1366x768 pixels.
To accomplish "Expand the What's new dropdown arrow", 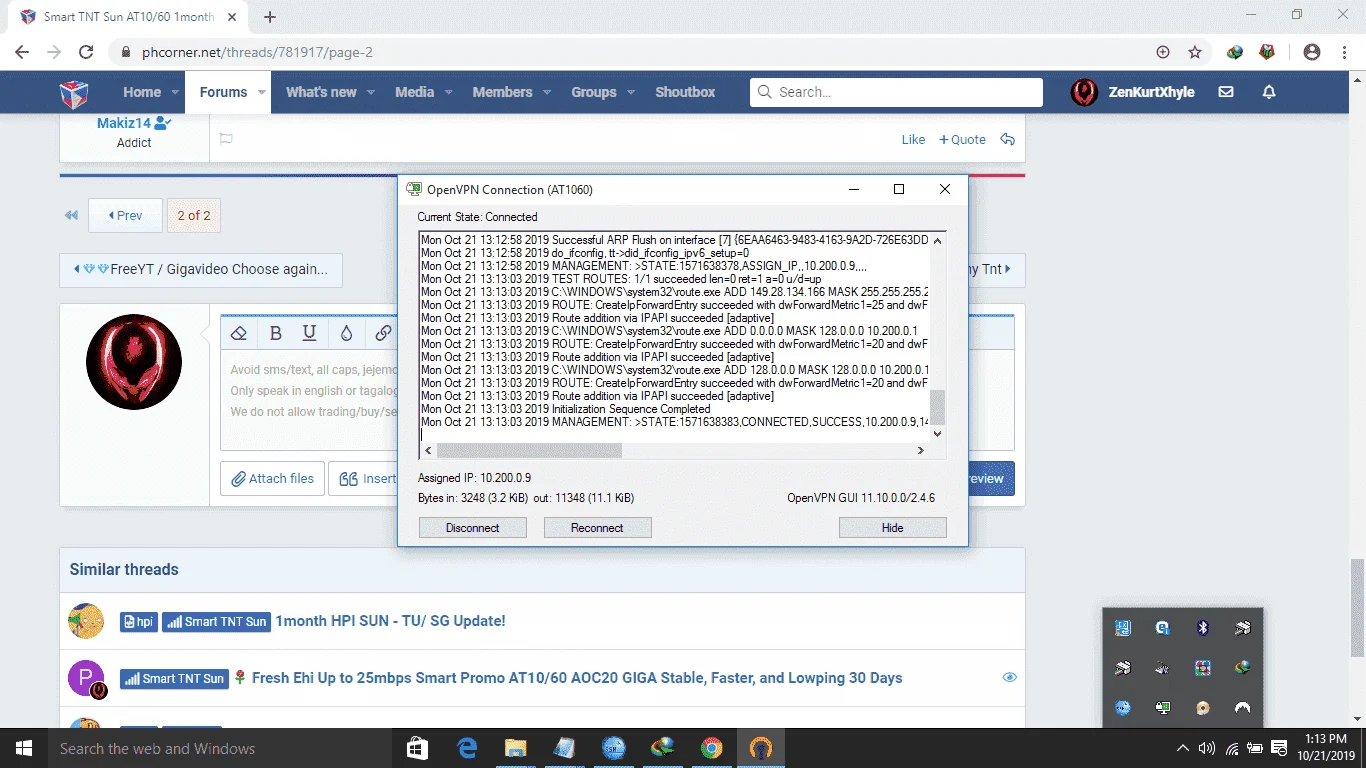I will pos(370,92).
